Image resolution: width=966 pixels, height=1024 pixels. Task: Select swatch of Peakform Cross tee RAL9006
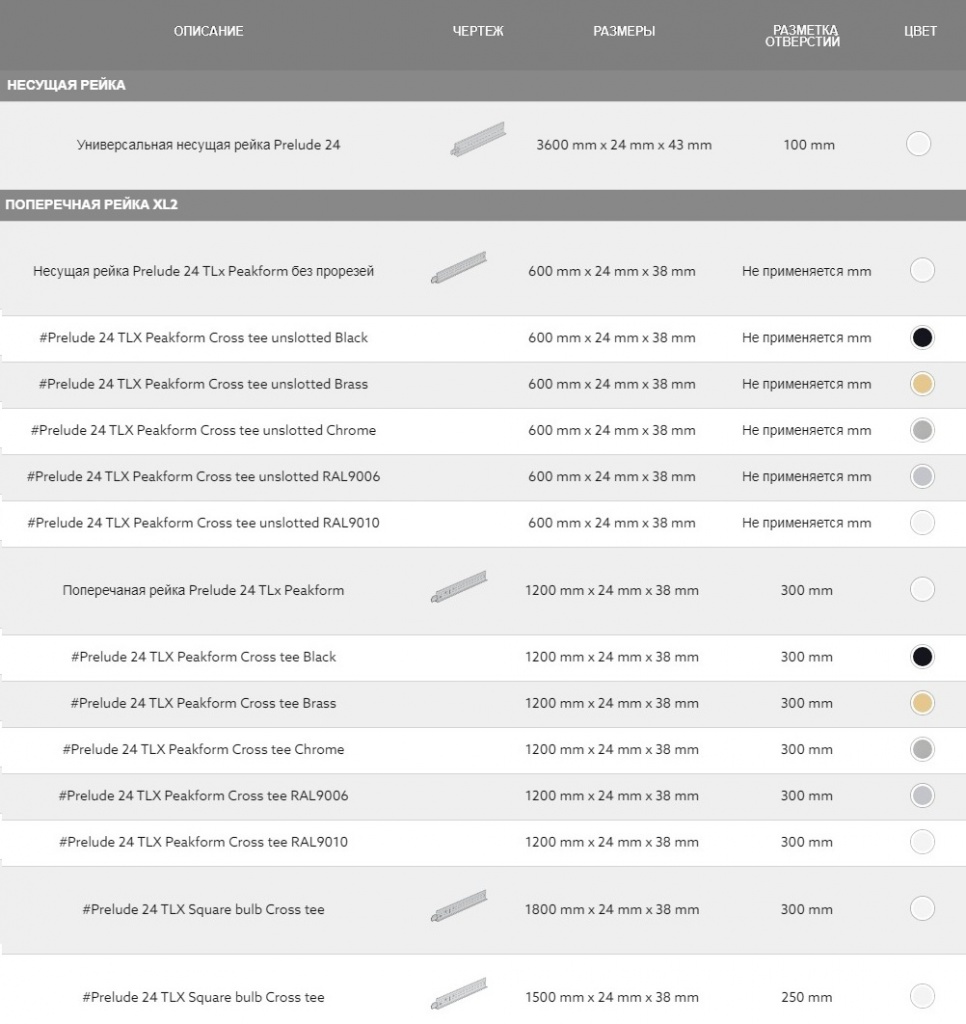[922, 796]
